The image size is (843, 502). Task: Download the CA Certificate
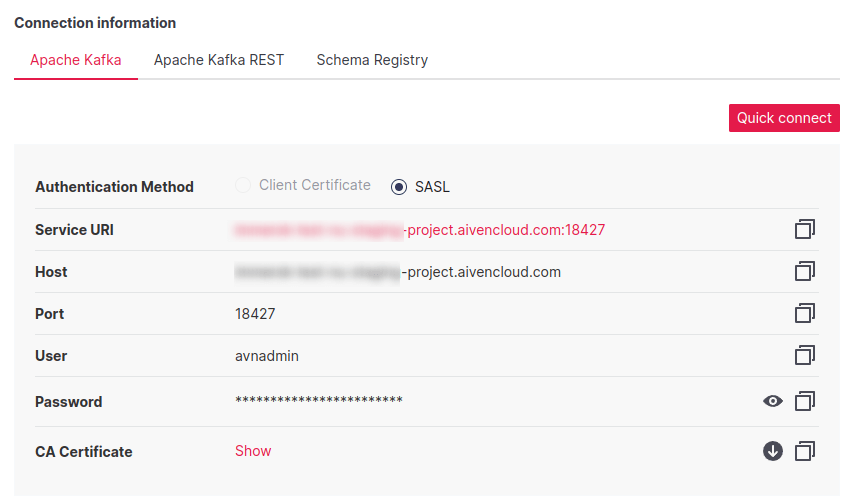click(772, 452)
